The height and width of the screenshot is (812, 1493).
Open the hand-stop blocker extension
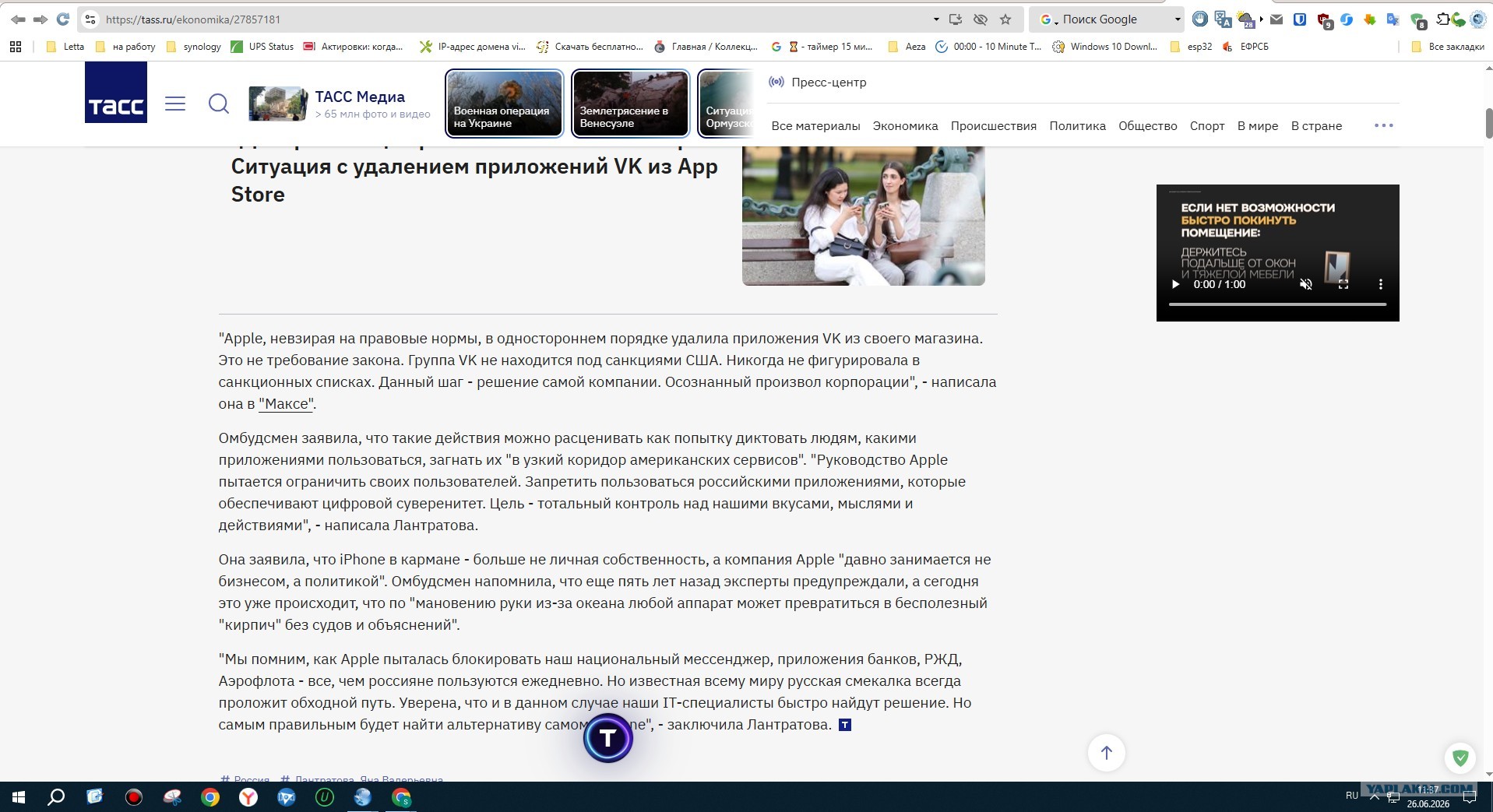(x=1200, y=19)
